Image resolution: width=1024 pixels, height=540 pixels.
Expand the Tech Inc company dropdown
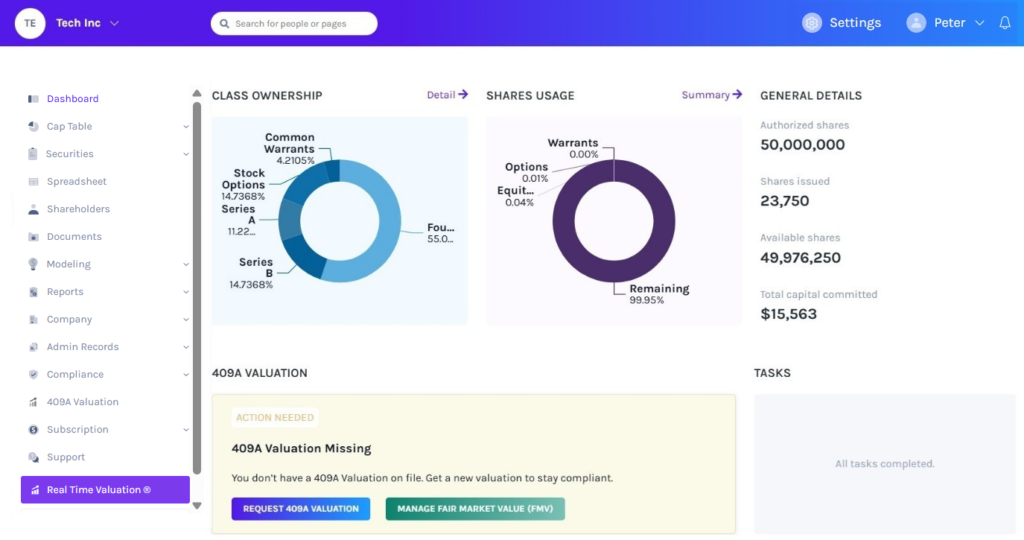[x=114, y=23]
